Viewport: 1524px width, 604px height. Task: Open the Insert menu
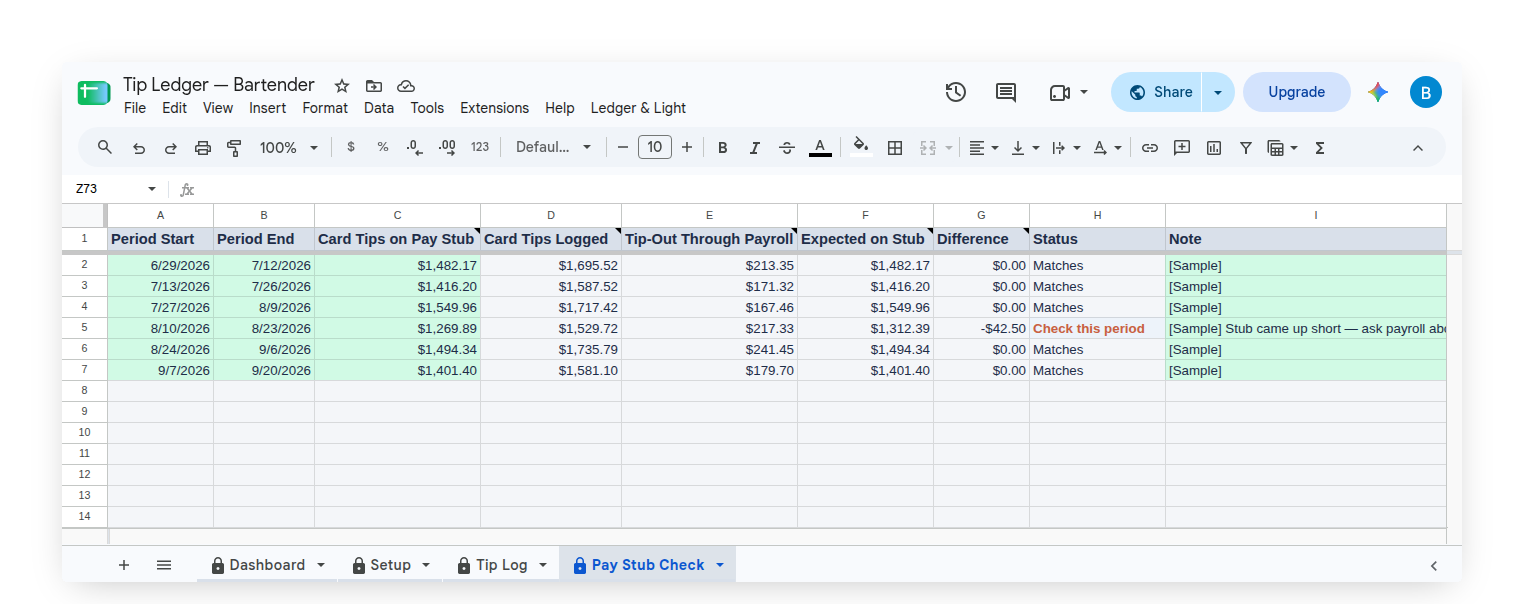pyautogui.click(x=267, y=108)
